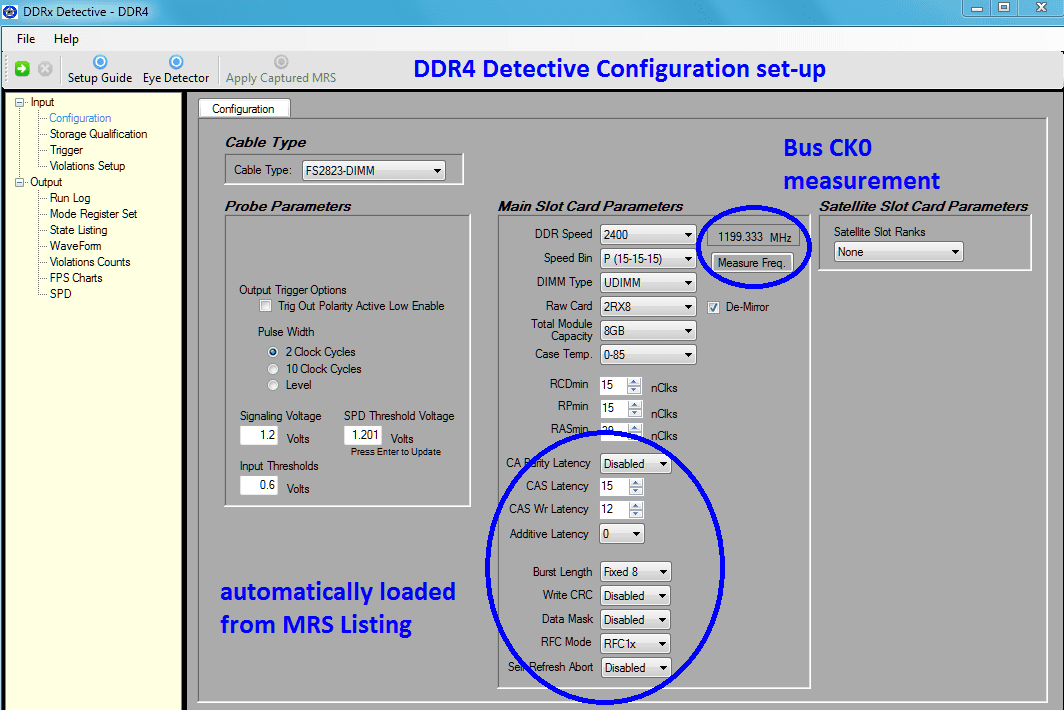Open the Additive Latency dropdown
Screen dimensions: 1064x710
pos(622,534)
